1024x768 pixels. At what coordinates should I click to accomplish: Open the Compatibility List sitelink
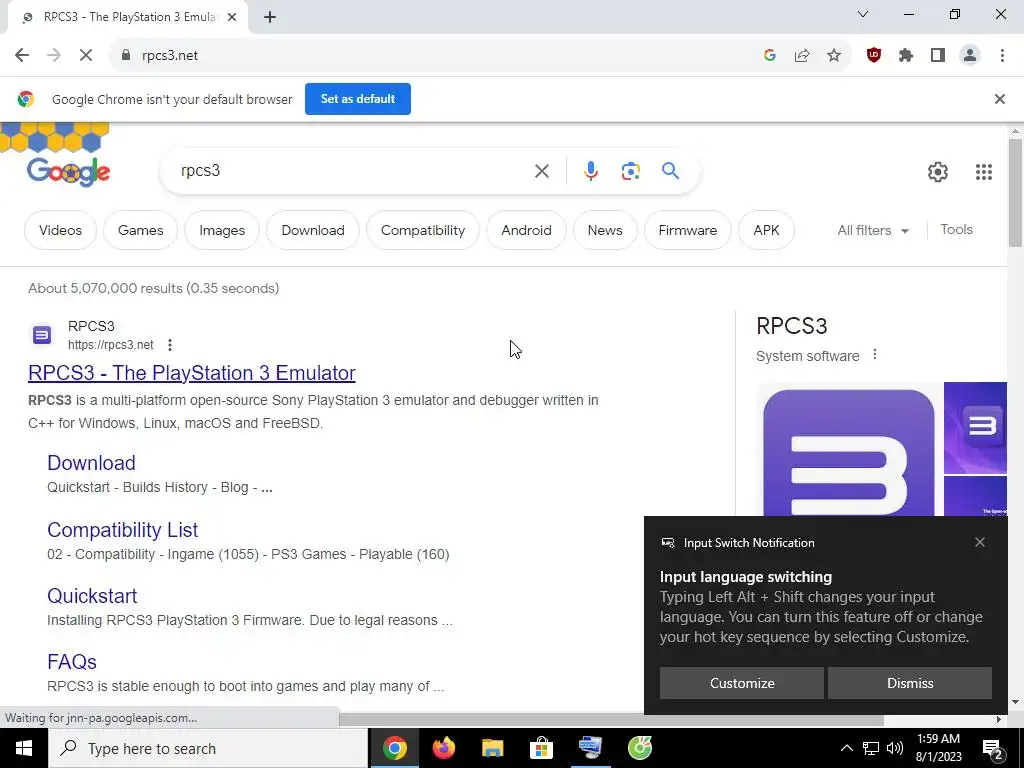tap(123, 530)
